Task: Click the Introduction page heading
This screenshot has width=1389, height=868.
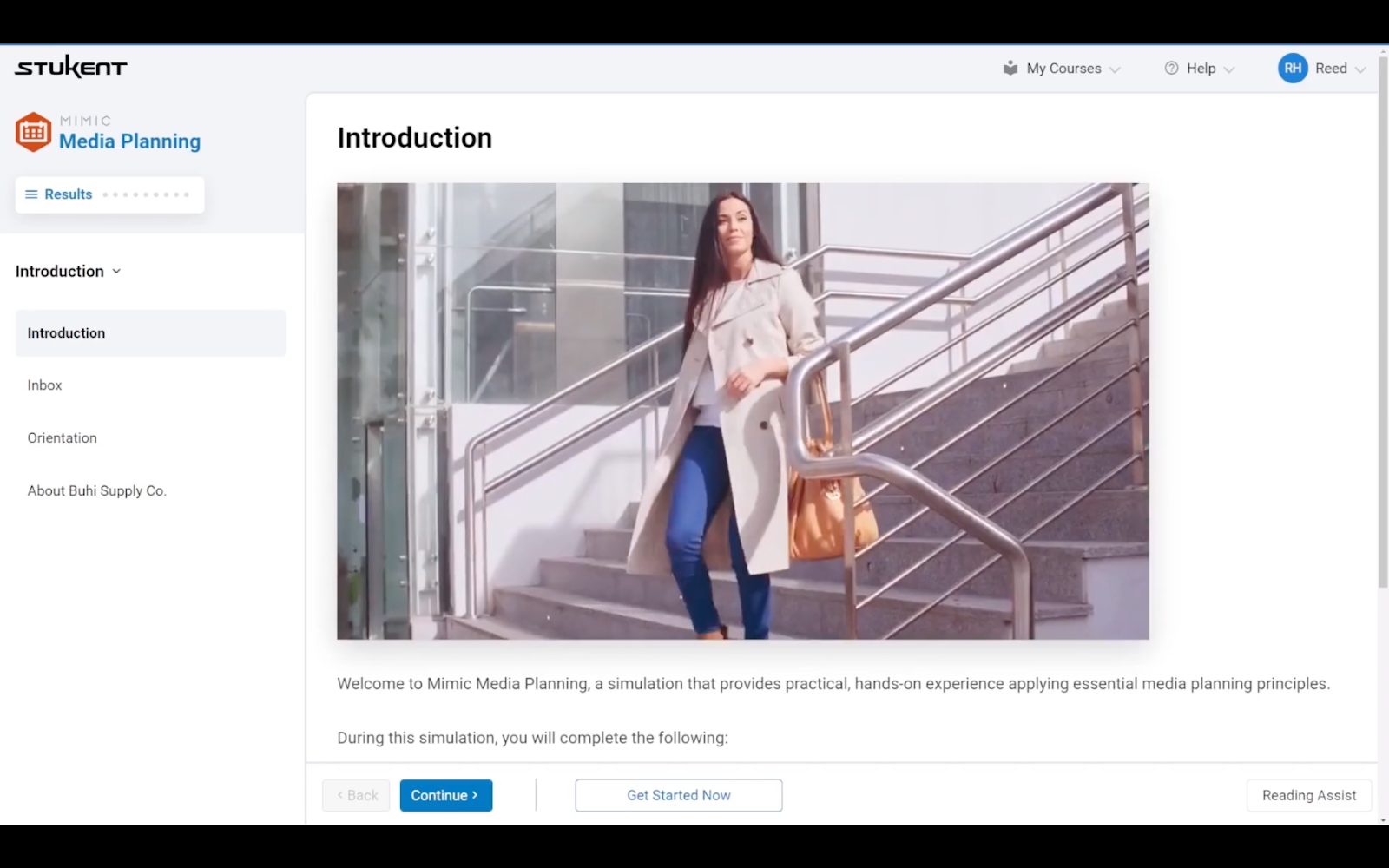Action: [415, 138]
